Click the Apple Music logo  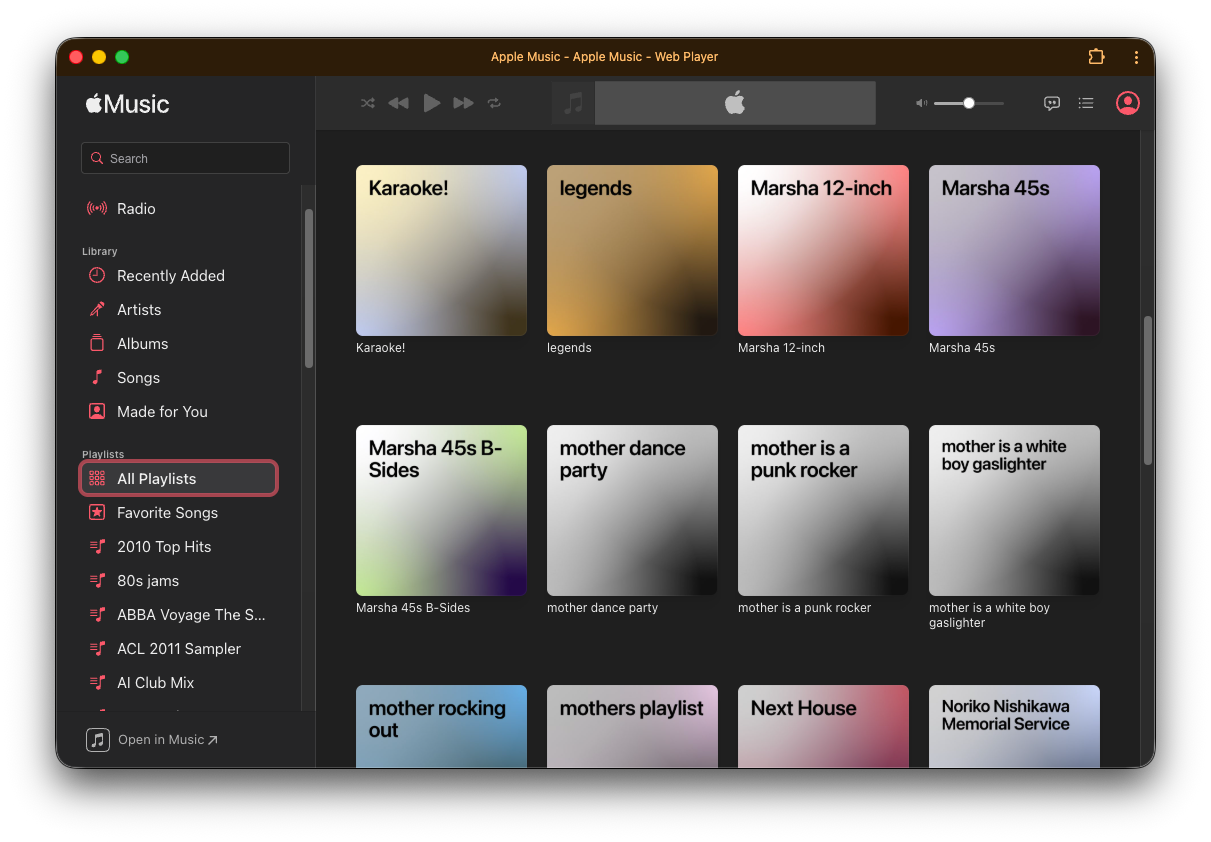click(127, 104)
